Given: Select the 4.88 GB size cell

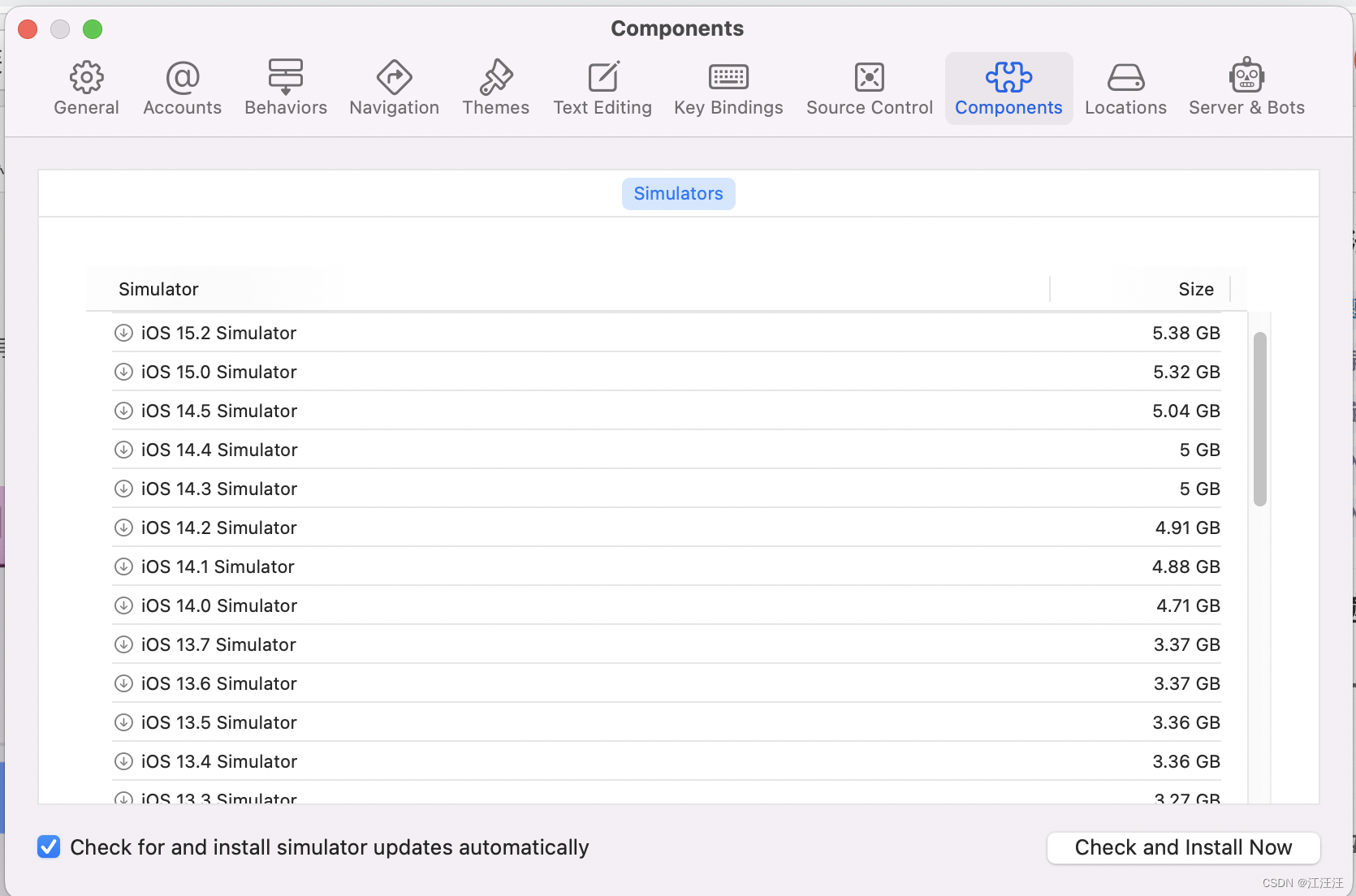Looking at the screenshot, I should click(x=1185, y=566).
